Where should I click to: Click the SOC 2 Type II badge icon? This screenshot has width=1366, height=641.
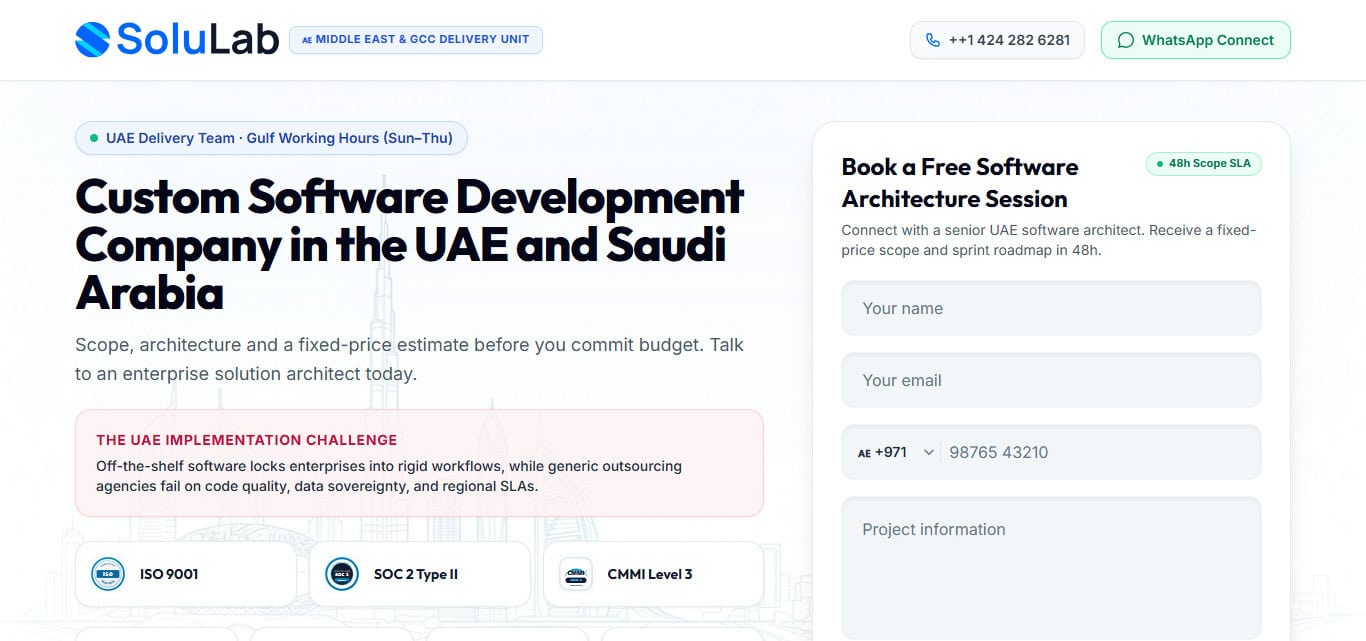point(342,574)
